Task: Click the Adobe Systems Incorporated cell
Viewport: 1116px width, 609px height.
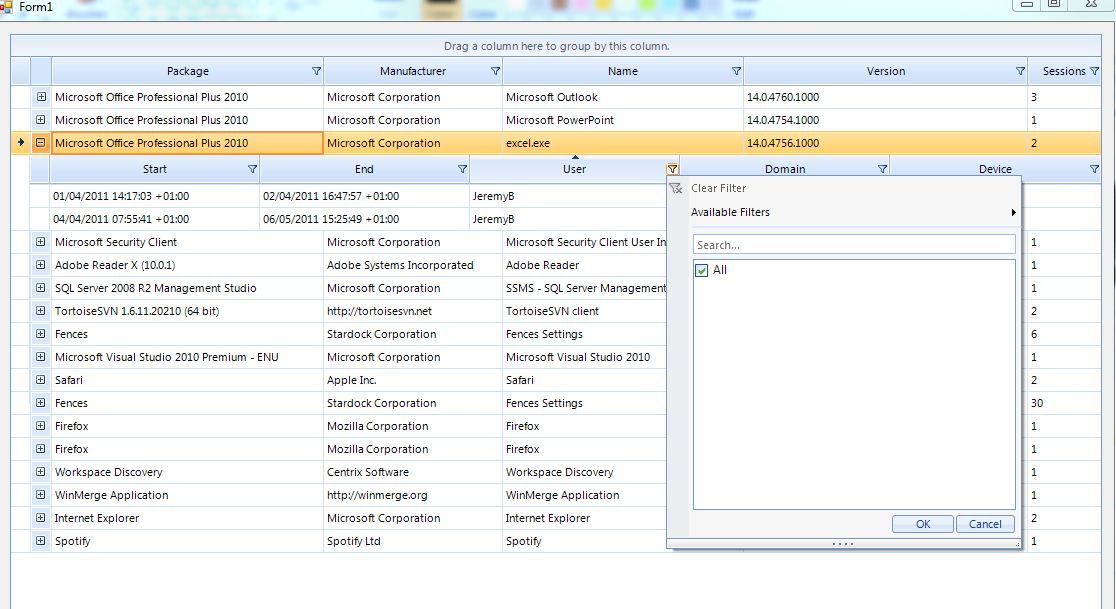Action: (413, 265)
